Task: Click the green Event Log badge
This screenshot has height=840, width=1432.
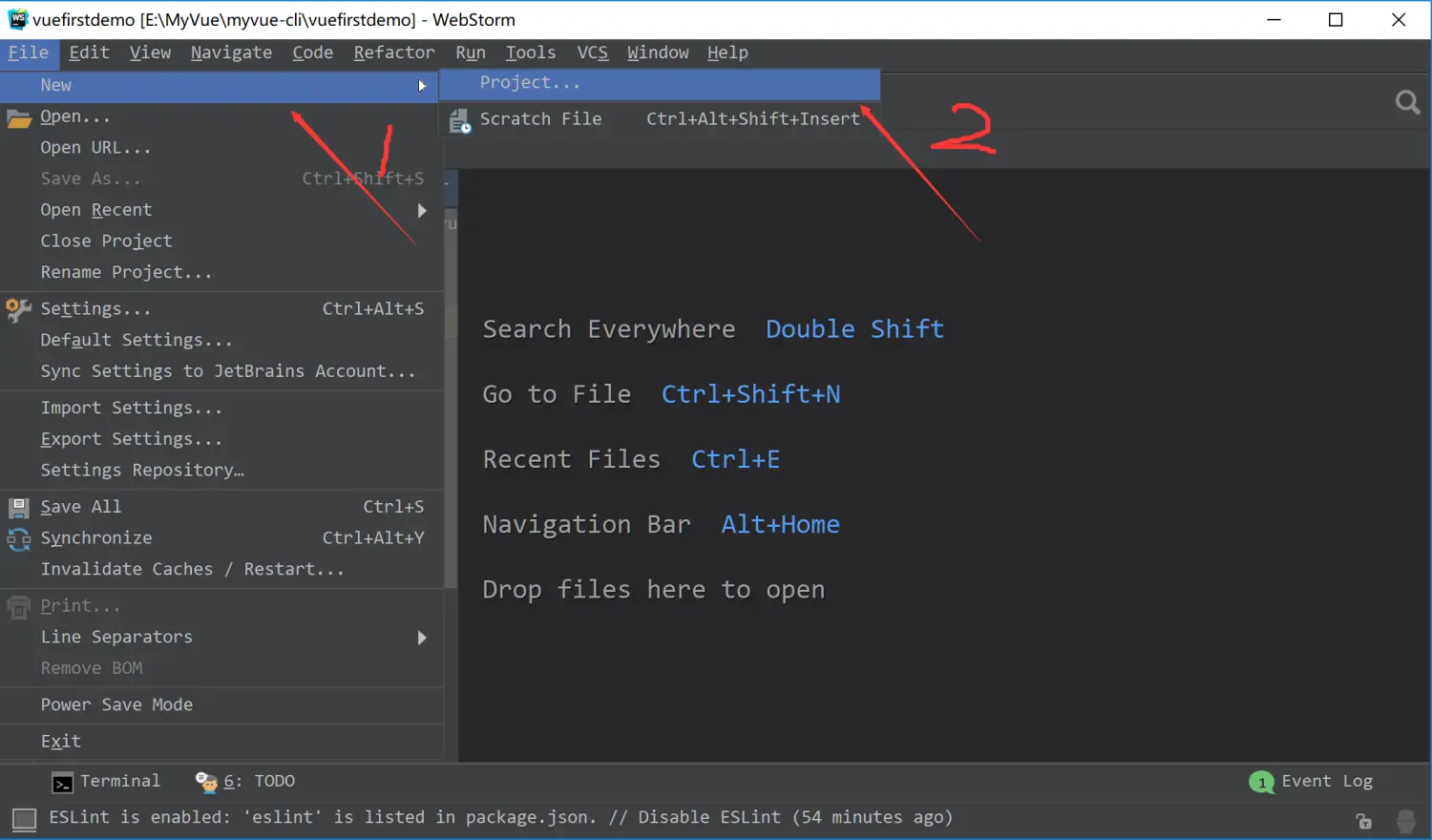Action: click(x=1261, y=783)
